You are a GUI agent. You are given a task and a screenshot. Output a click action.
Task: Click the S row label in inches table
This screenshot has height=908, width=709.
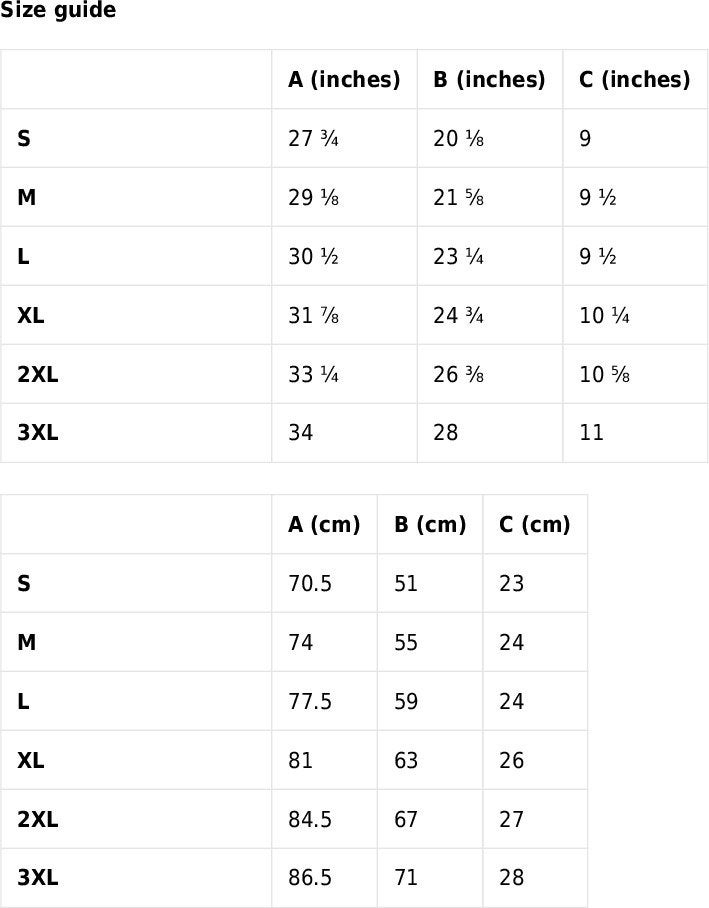[x=24, y=138]
